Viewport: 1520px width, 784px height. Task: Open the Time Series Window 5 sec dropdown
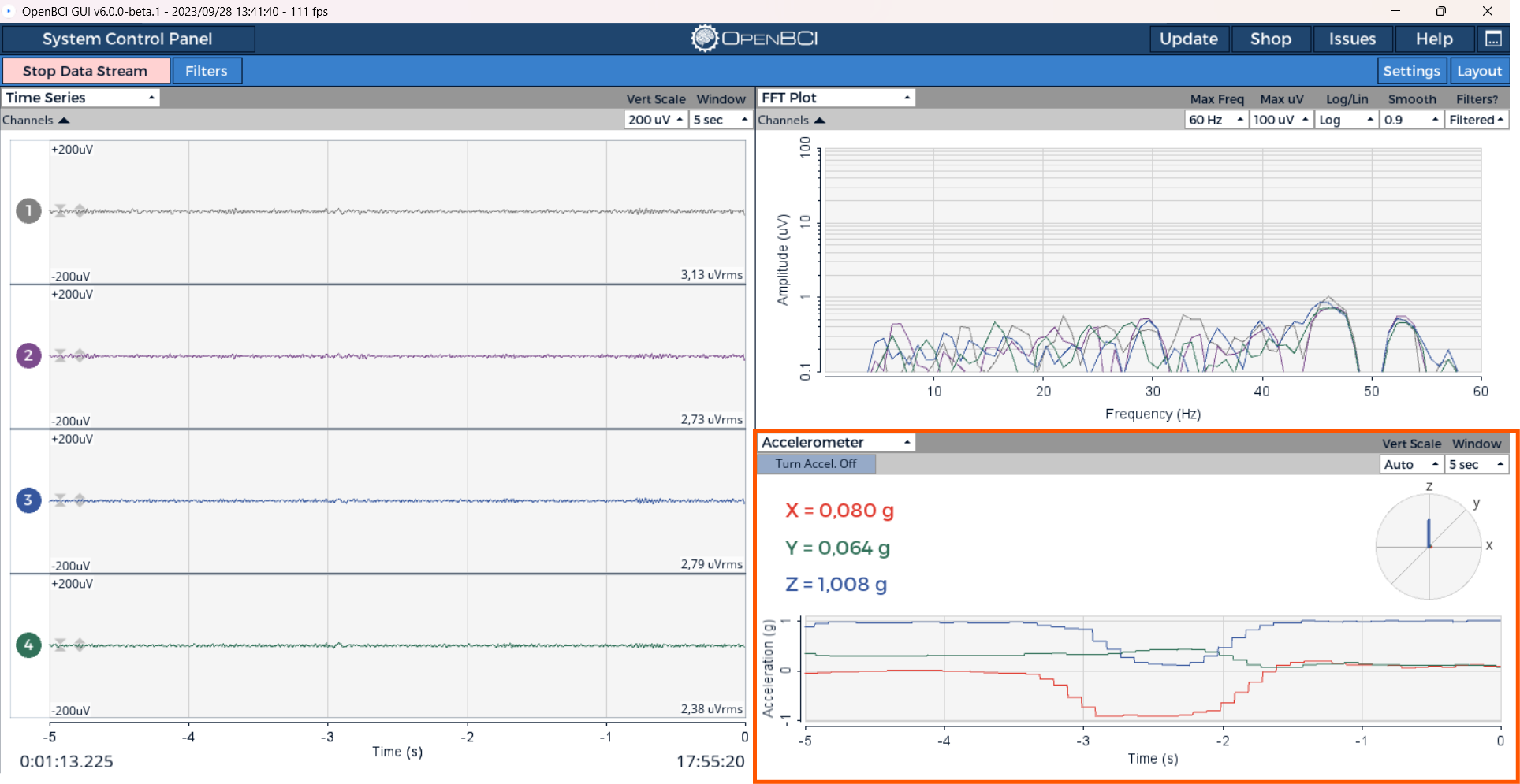point(721,120)
